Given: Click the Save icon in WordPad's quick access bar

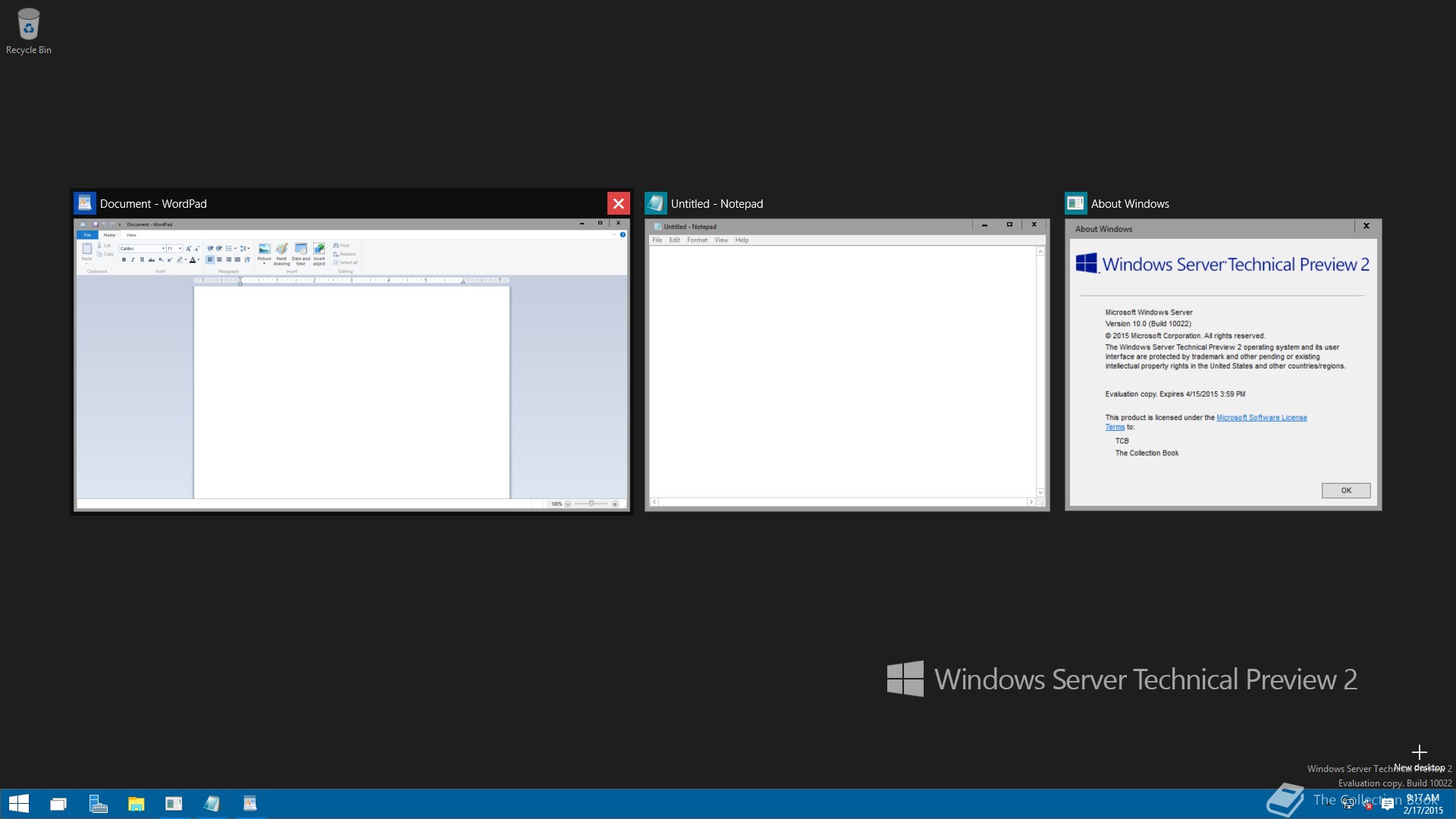Looking at the screenshot, I should (x=96, y=224).
